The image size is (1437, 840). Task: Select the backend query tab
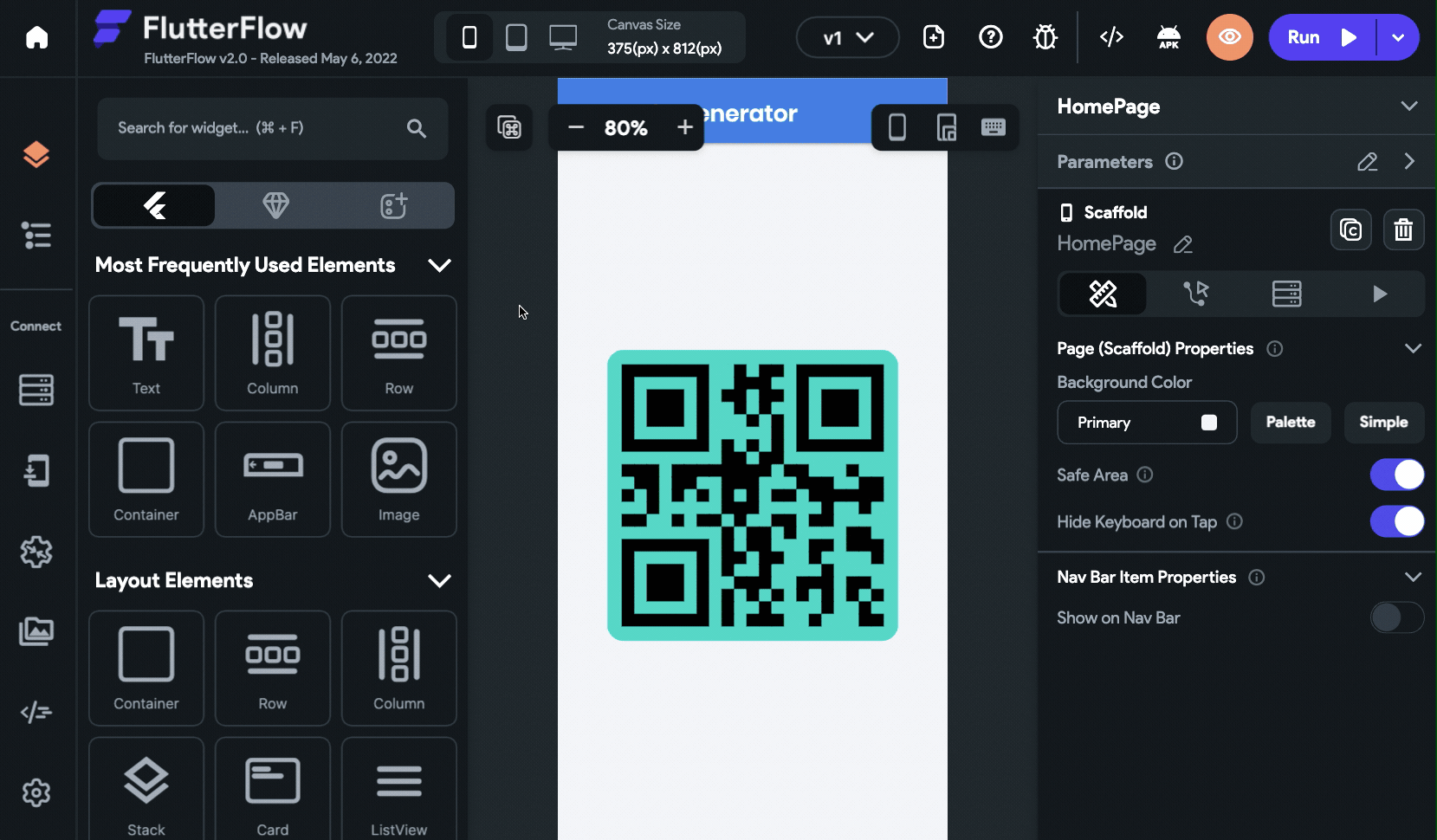1287,294
